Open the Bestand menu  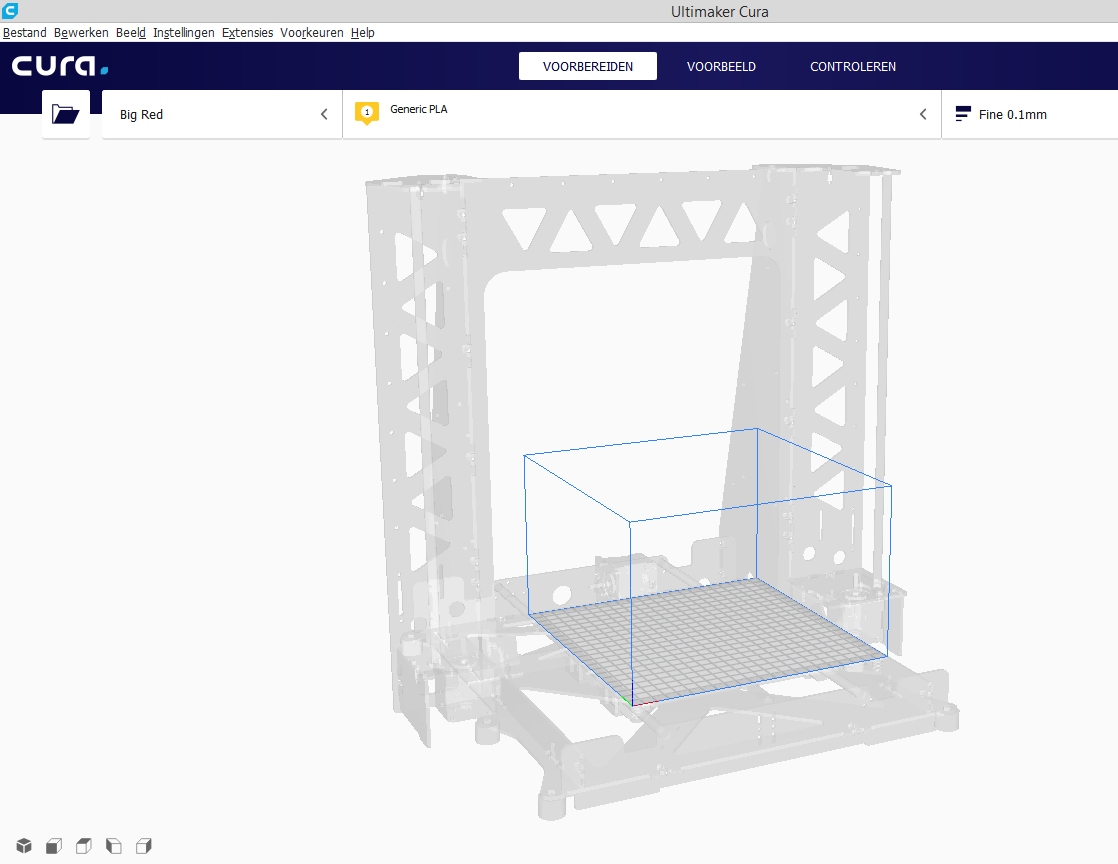[24, 33]
